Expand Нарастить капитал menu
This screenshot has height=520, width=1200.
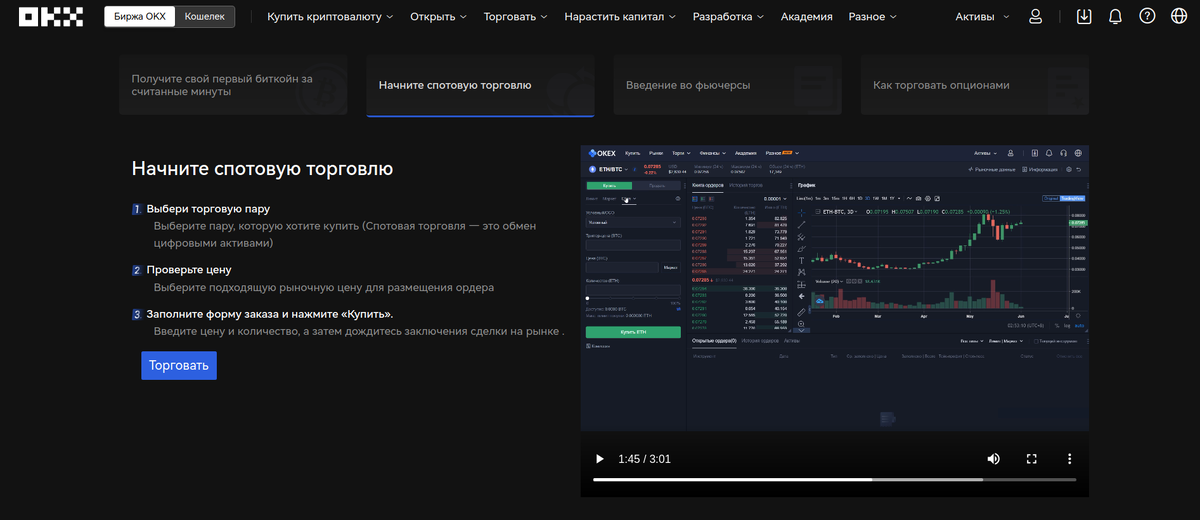(620, 17)
